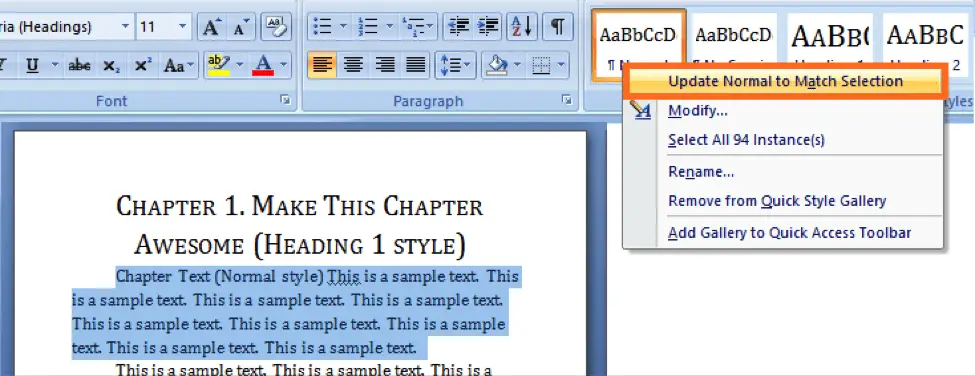Click the red font color swatch
Image resolution: width=975 pixels, height=376 pixels.
pyautogui.click(x=264, y=65)
